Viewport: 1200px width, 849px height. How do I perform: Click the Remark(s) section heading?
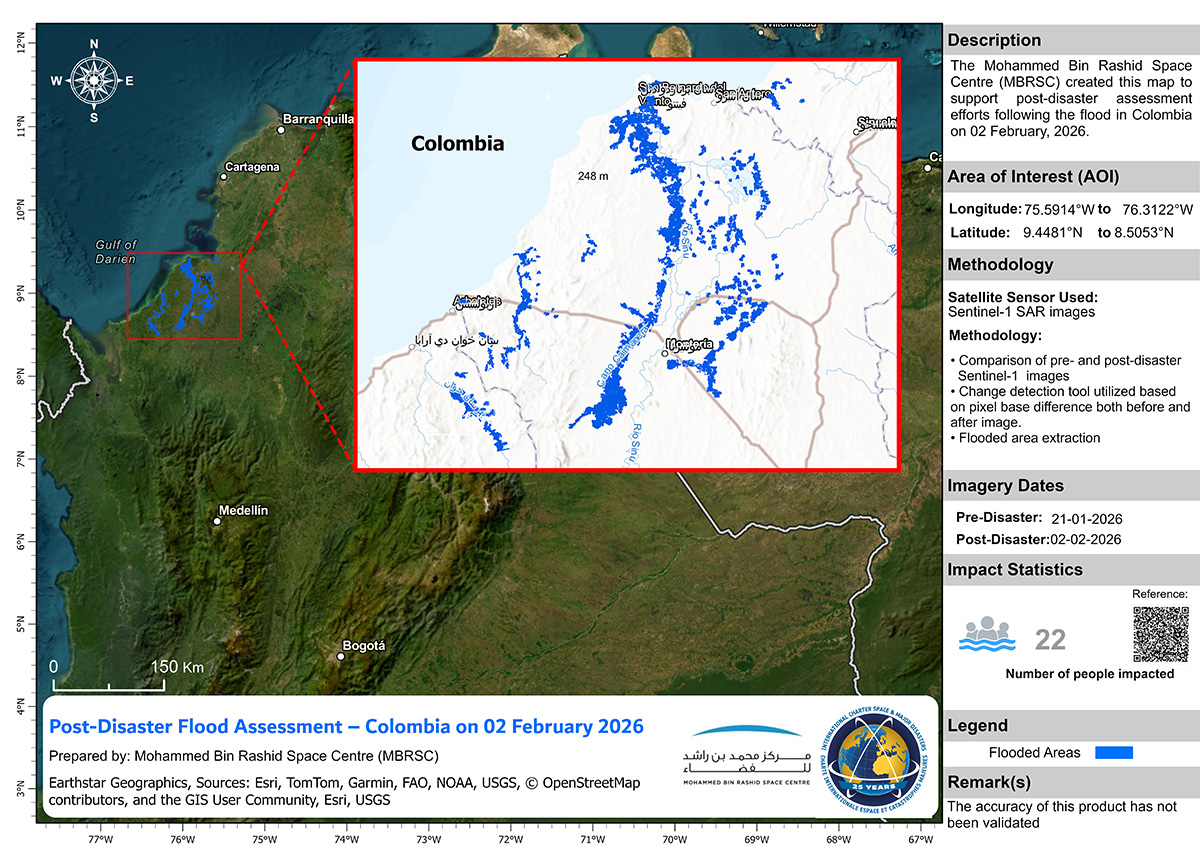tap(989, 783)
